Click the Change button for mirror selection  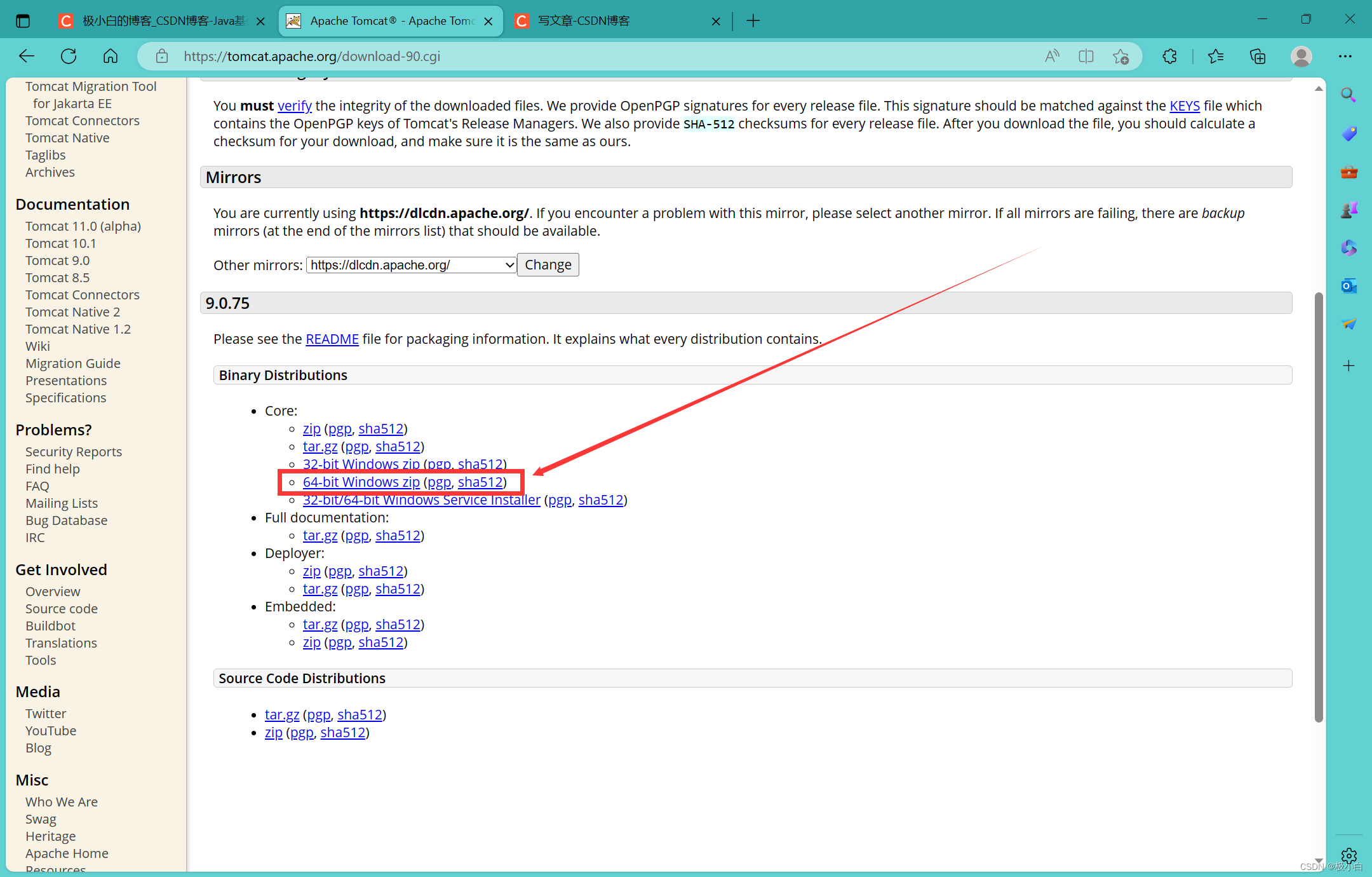coord(546,264)
